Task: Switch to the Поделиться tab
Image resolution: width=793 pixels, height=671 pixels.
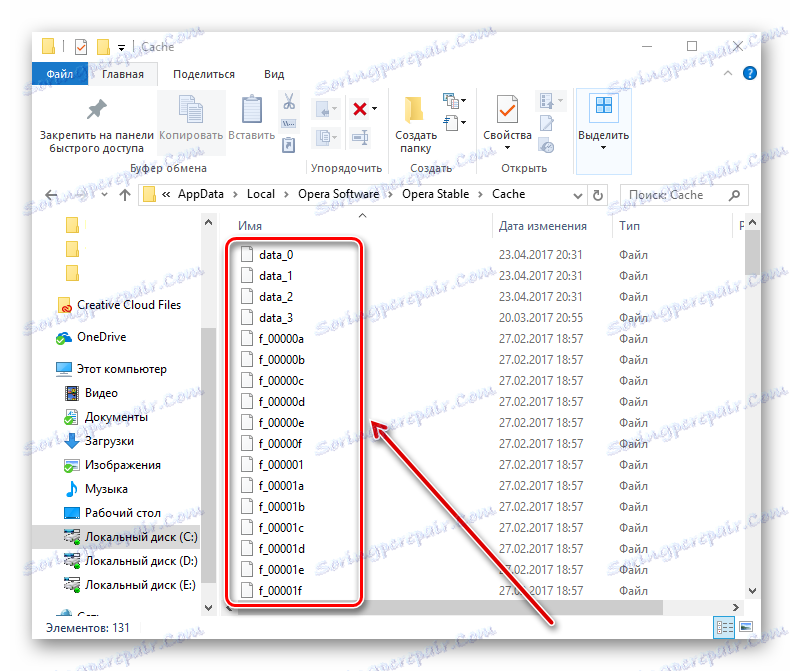Action: (204, 74)
